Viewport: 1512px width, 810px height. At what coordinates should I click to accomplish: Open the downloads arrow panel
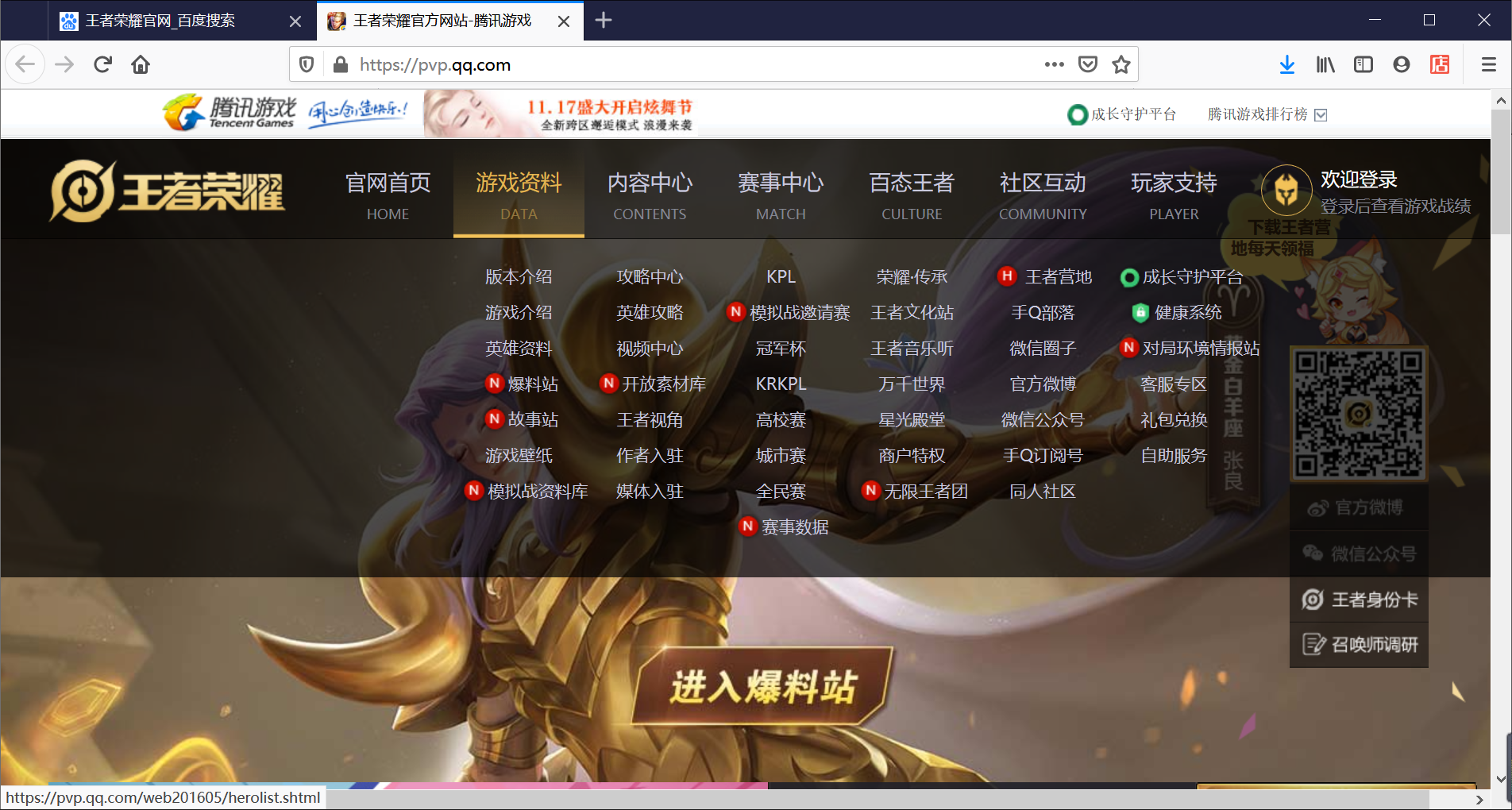pyautogui.click(x=1287, y=64)
